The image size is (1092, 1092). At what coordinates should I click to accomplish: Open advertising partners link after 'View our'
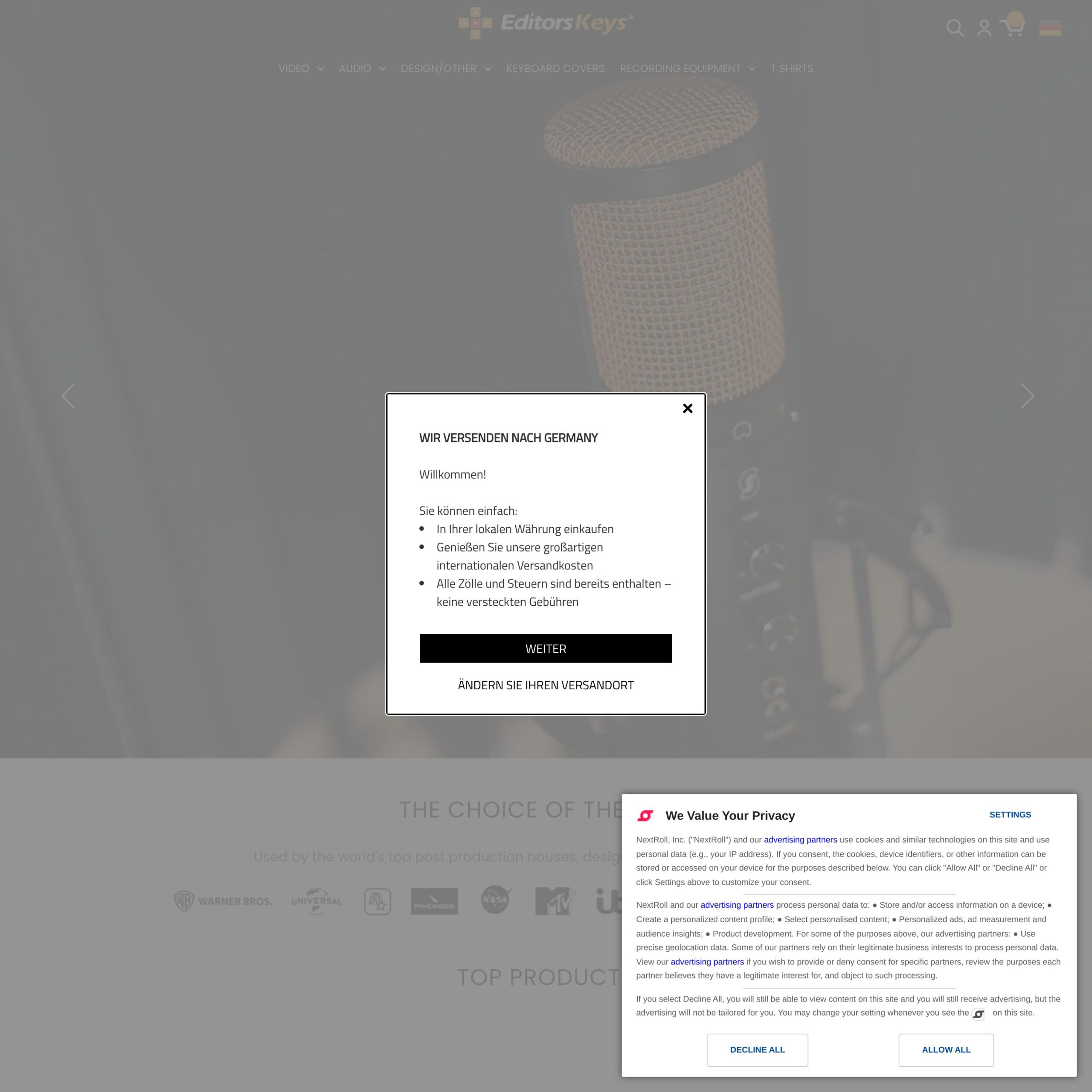click(707, 961)
